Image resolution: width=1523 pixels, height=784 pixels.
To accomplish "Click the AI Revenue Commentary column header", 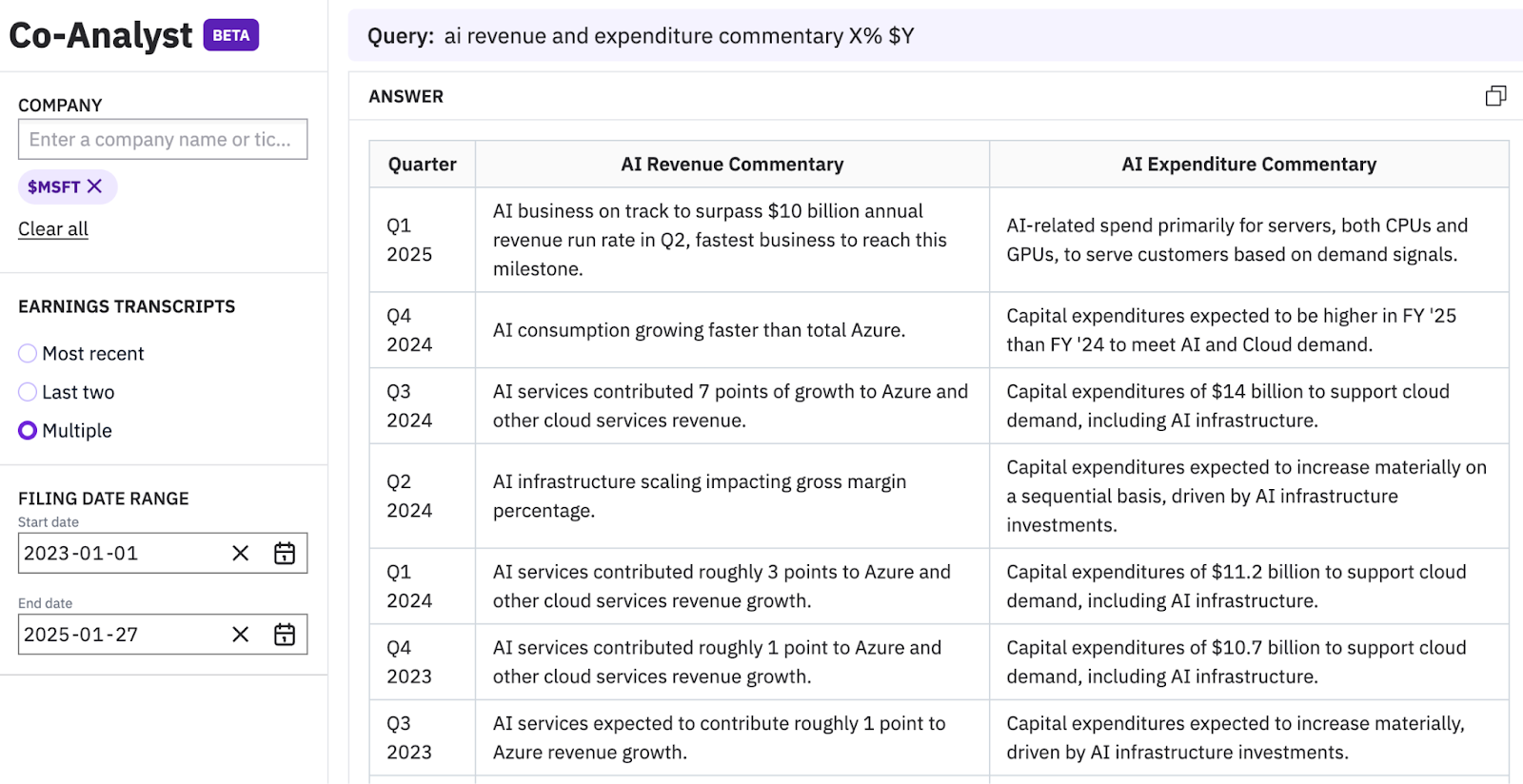I will click(732, 165).
